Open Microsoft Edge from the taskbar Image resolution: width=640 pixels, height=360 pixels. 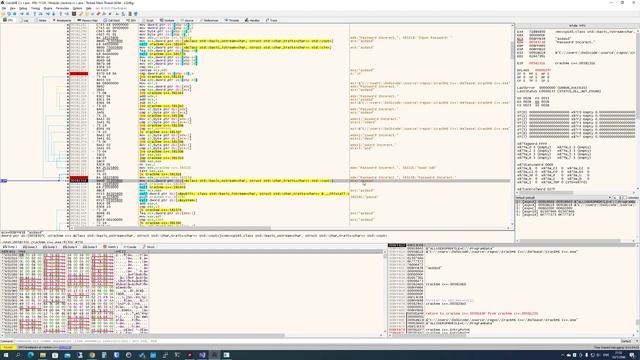click(31, 355)
